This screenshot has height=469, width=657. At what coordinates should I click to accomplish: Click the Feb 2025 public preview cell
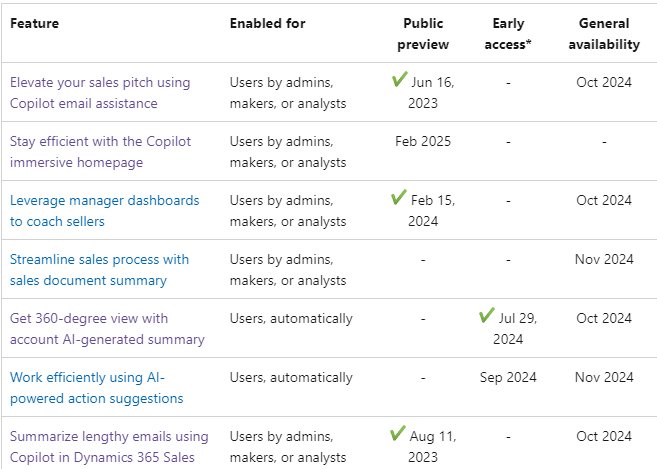point(423,141)
